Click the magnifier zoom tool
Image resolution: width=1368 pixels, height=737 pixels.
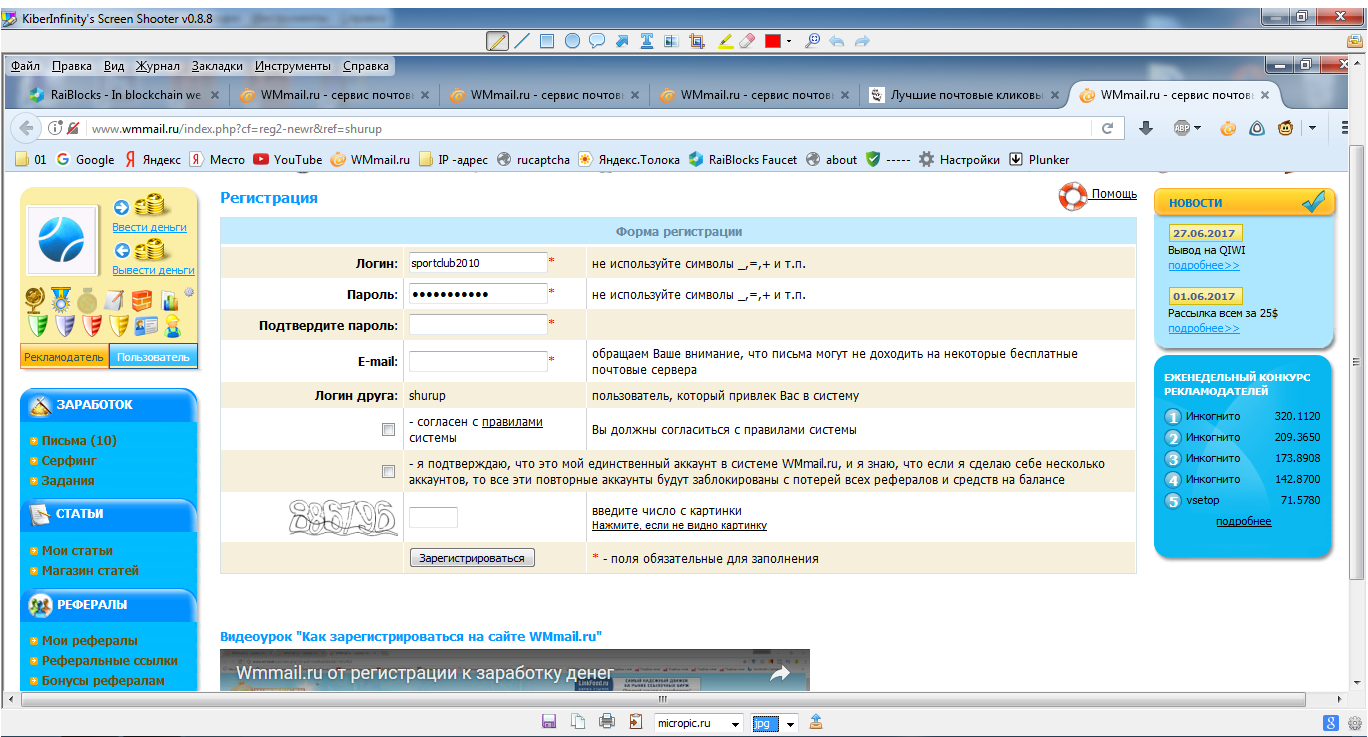[x=813, y=41]
